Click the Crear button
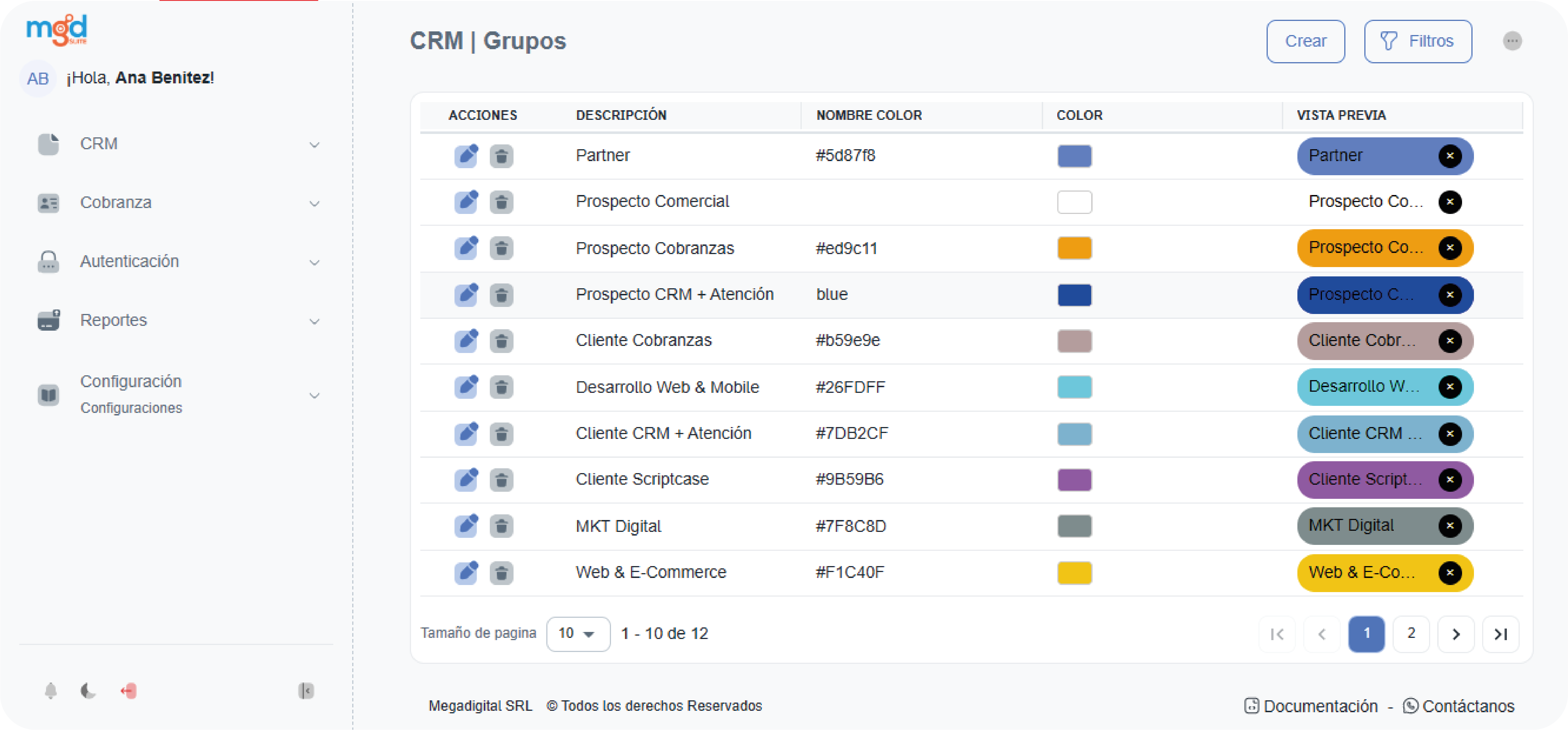The height and width of the screenshot is (730, 1568). (1305, 41)
